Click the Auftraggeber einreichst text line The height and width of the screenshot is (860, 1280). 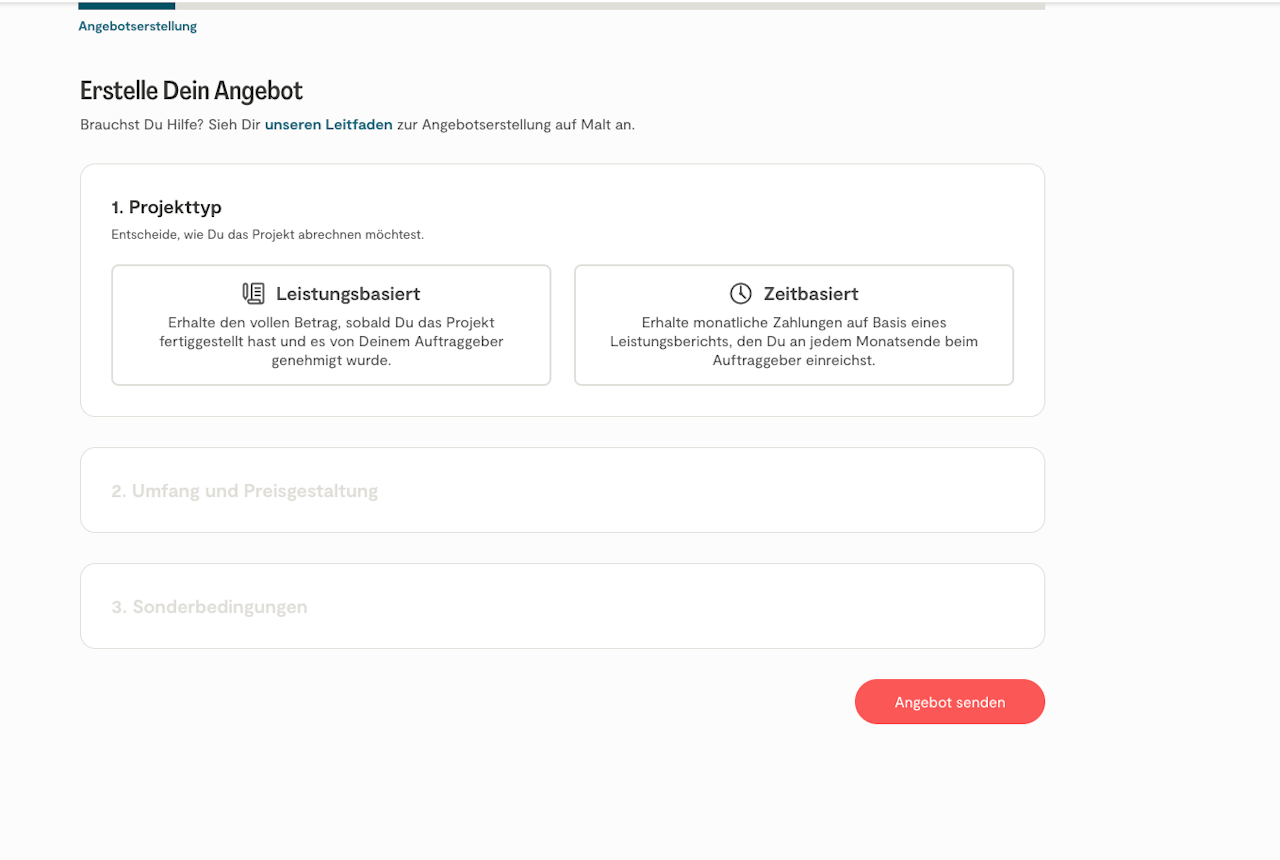tap(794, 360)
